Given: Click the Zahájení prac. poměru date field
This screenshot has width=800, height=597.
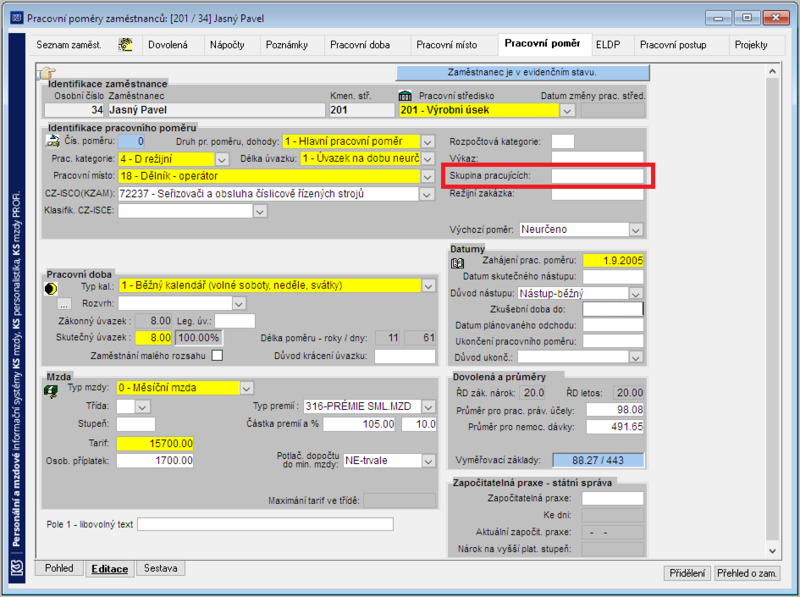Looking at the screenshot, I should [613, 261].
